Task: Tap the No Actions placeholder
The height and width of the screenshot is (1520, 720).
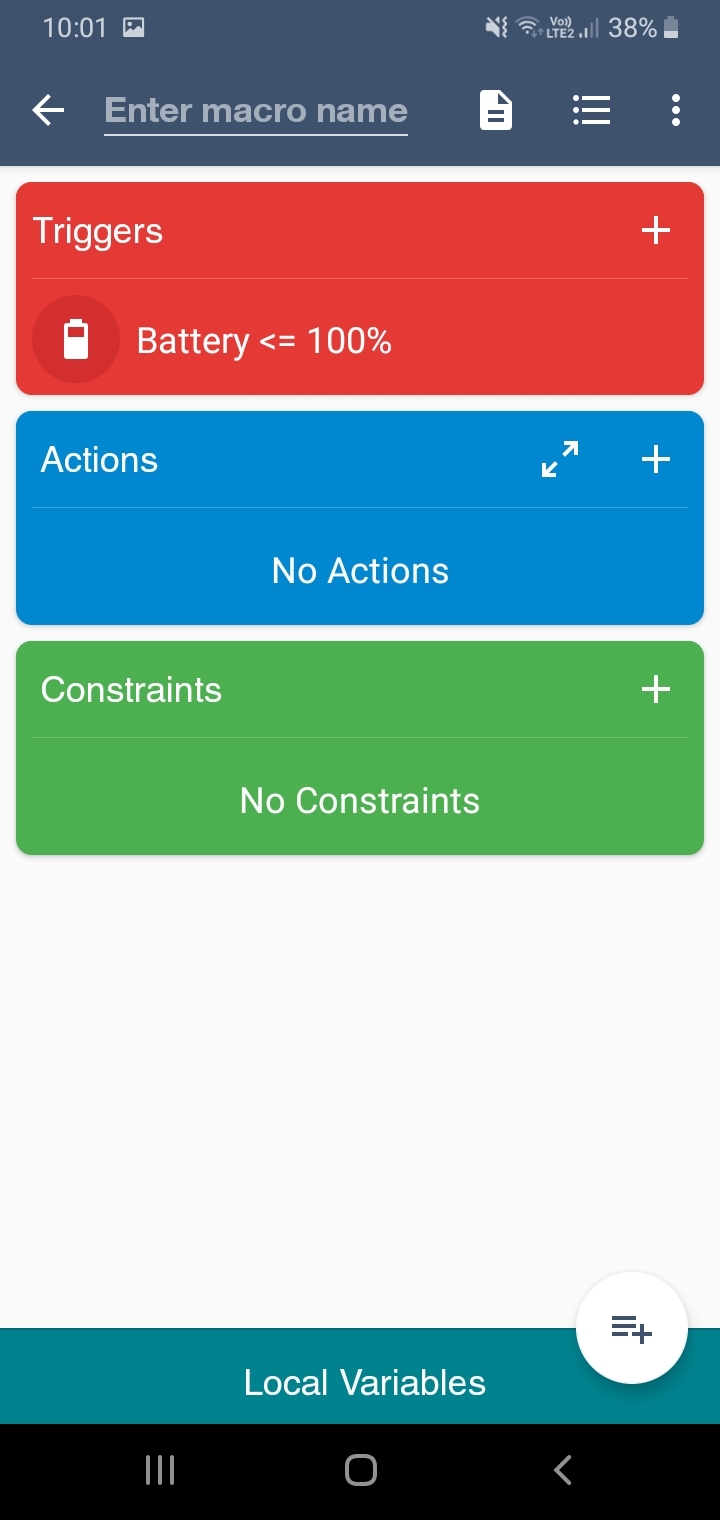Action: [360, 571]
